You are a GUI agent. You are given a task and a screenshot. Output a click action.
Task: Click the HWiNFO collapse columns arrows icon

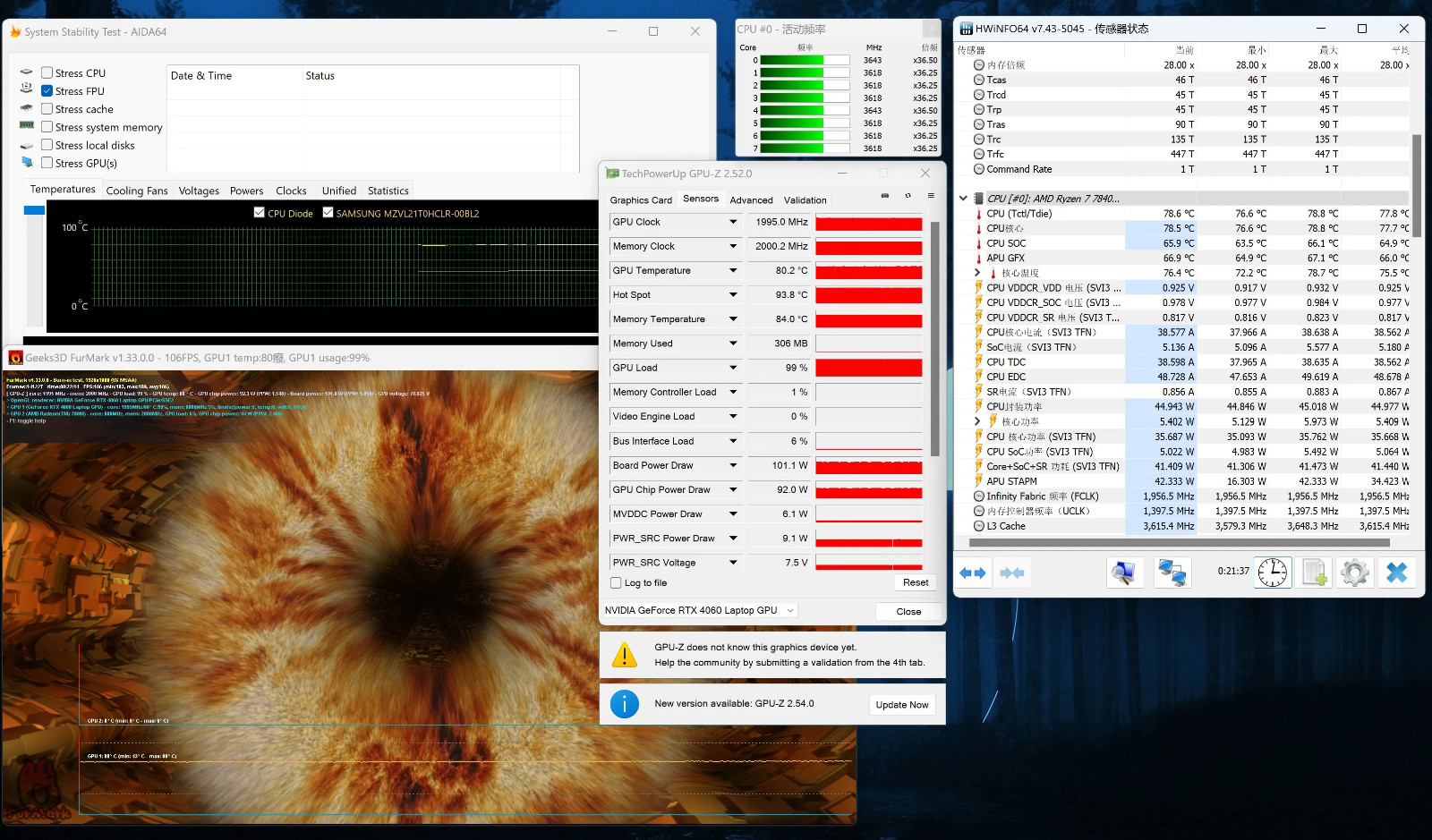point(1012,573)
